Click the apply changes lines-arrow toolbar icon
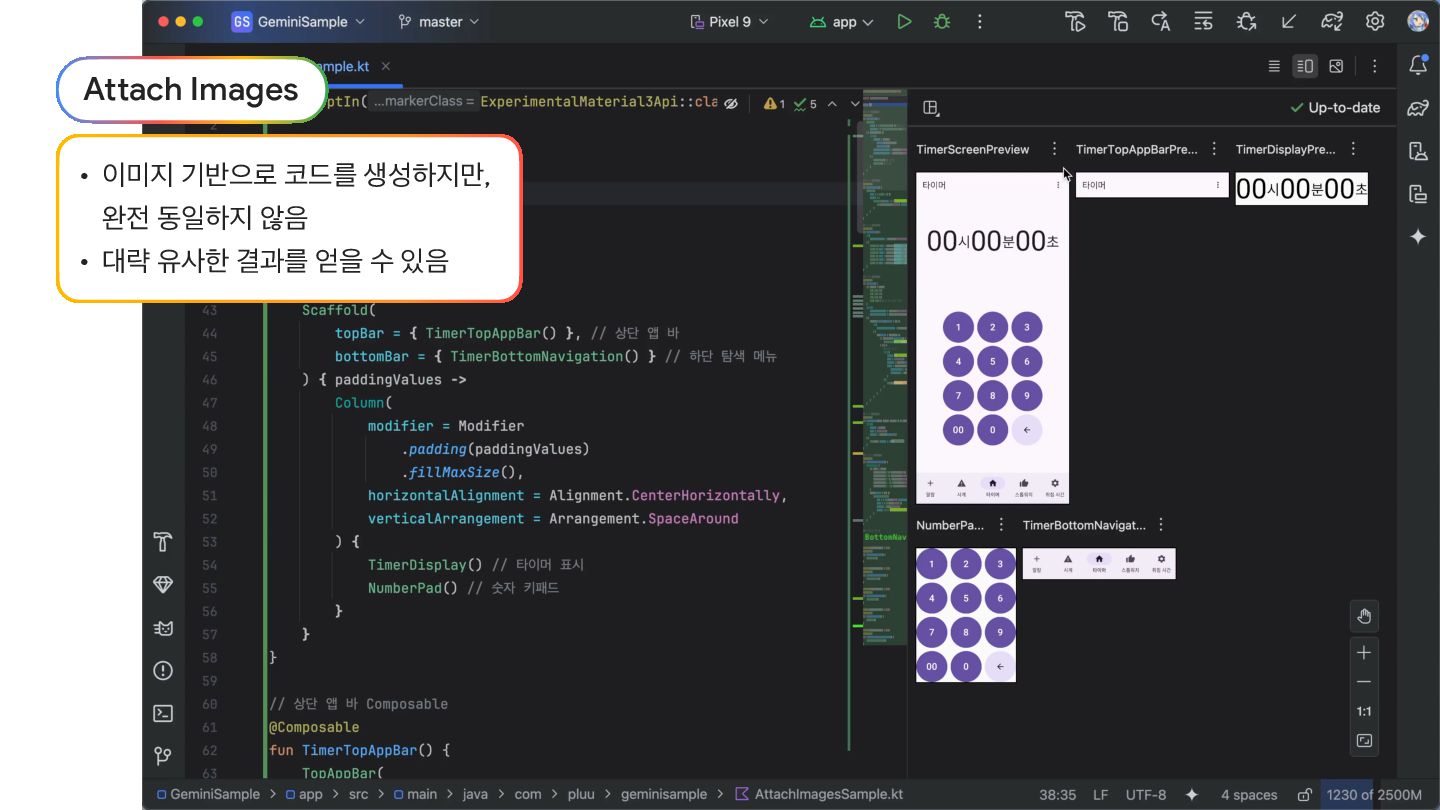 [1203, 21]
